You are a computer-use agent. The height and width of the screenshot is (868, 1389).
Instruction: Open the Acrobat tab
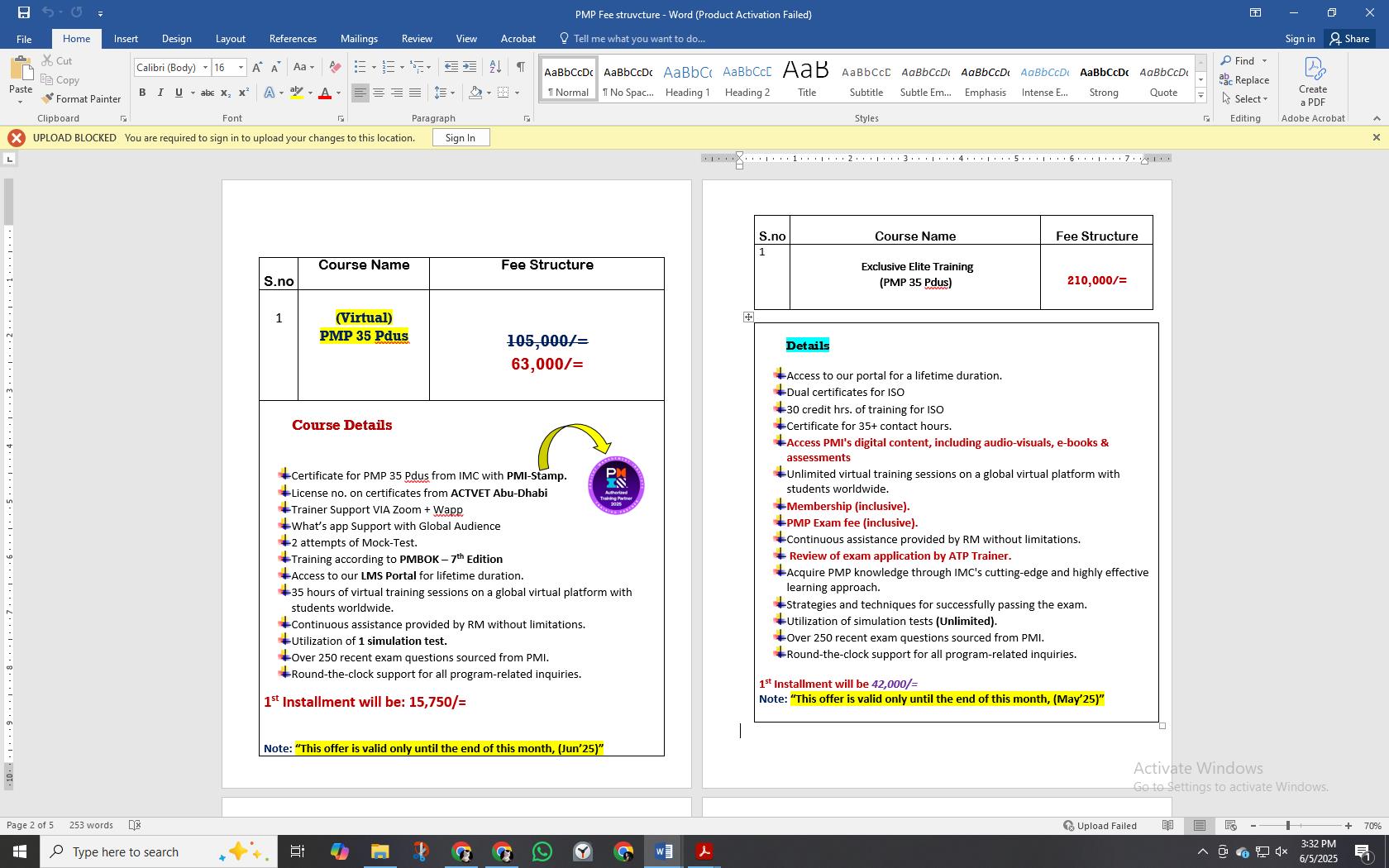[x=518, y=38]
